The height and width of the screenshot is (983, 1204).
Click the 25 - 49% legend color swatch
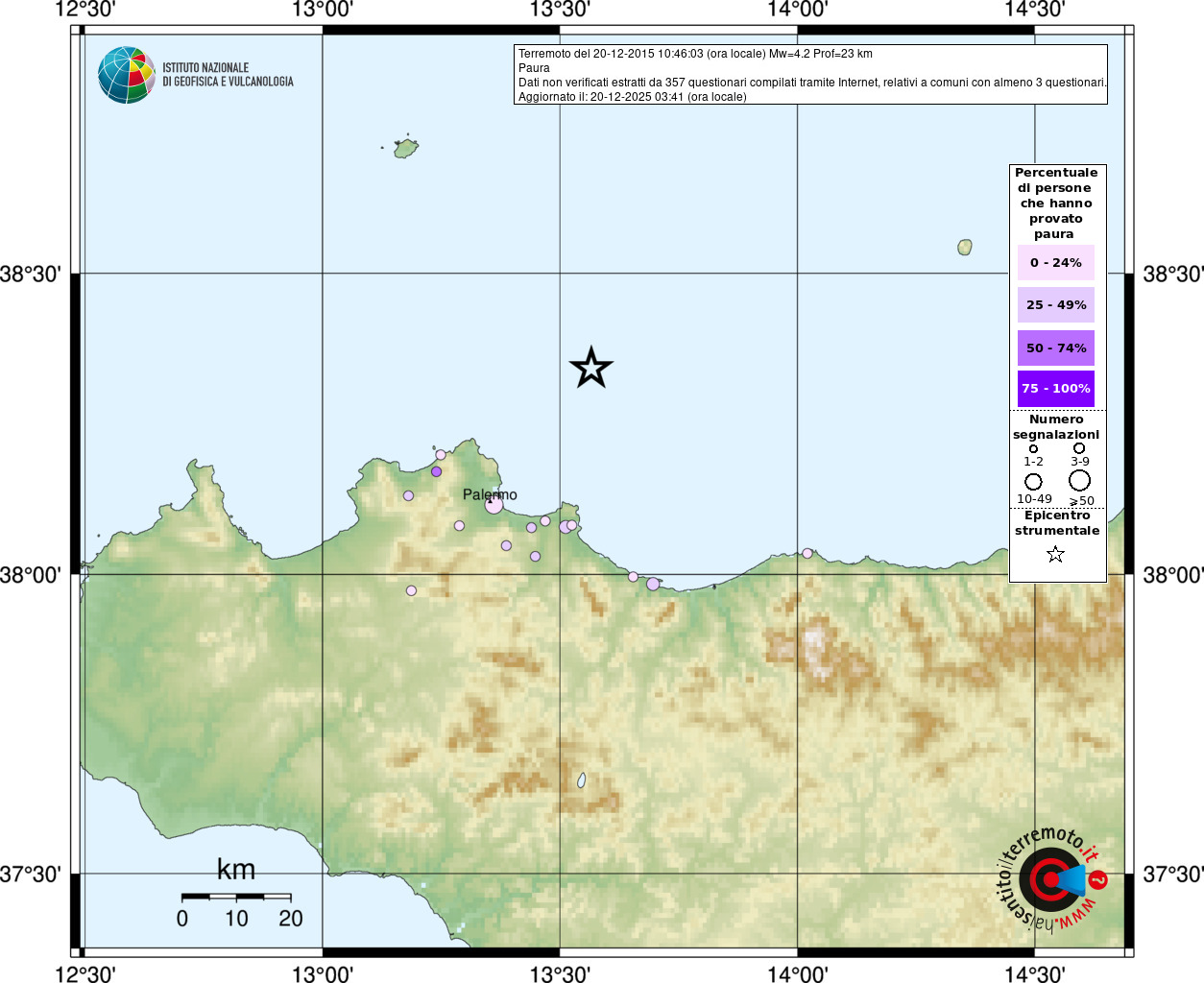1055,305
